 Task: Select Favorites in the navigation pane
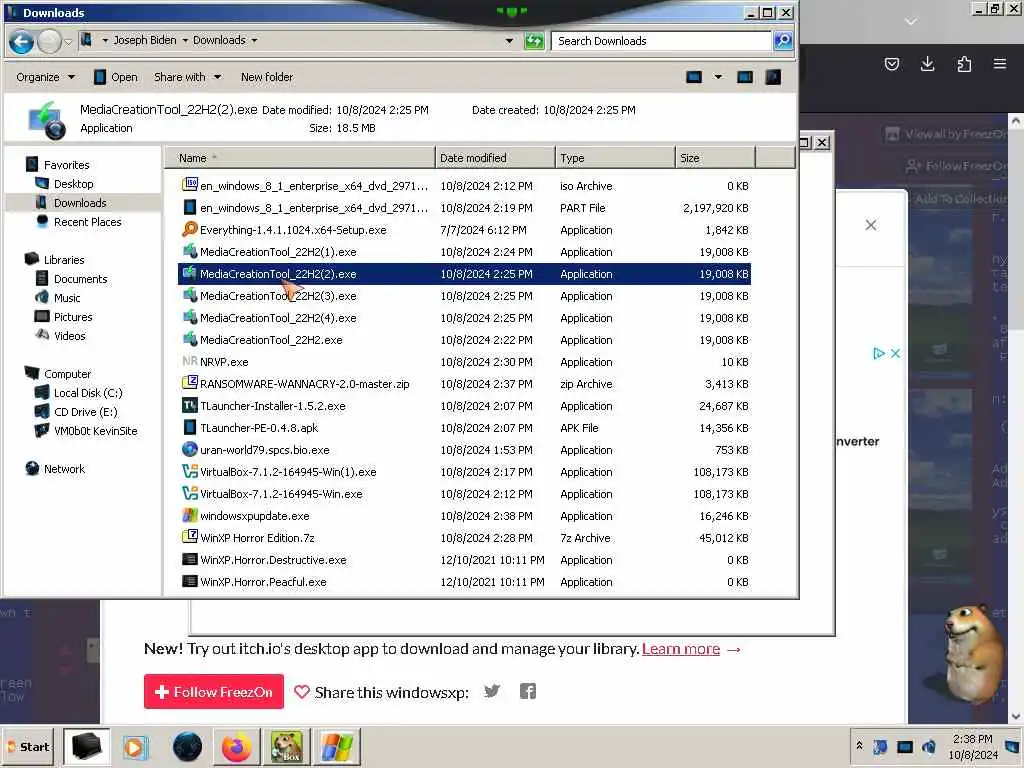[66, 165]
